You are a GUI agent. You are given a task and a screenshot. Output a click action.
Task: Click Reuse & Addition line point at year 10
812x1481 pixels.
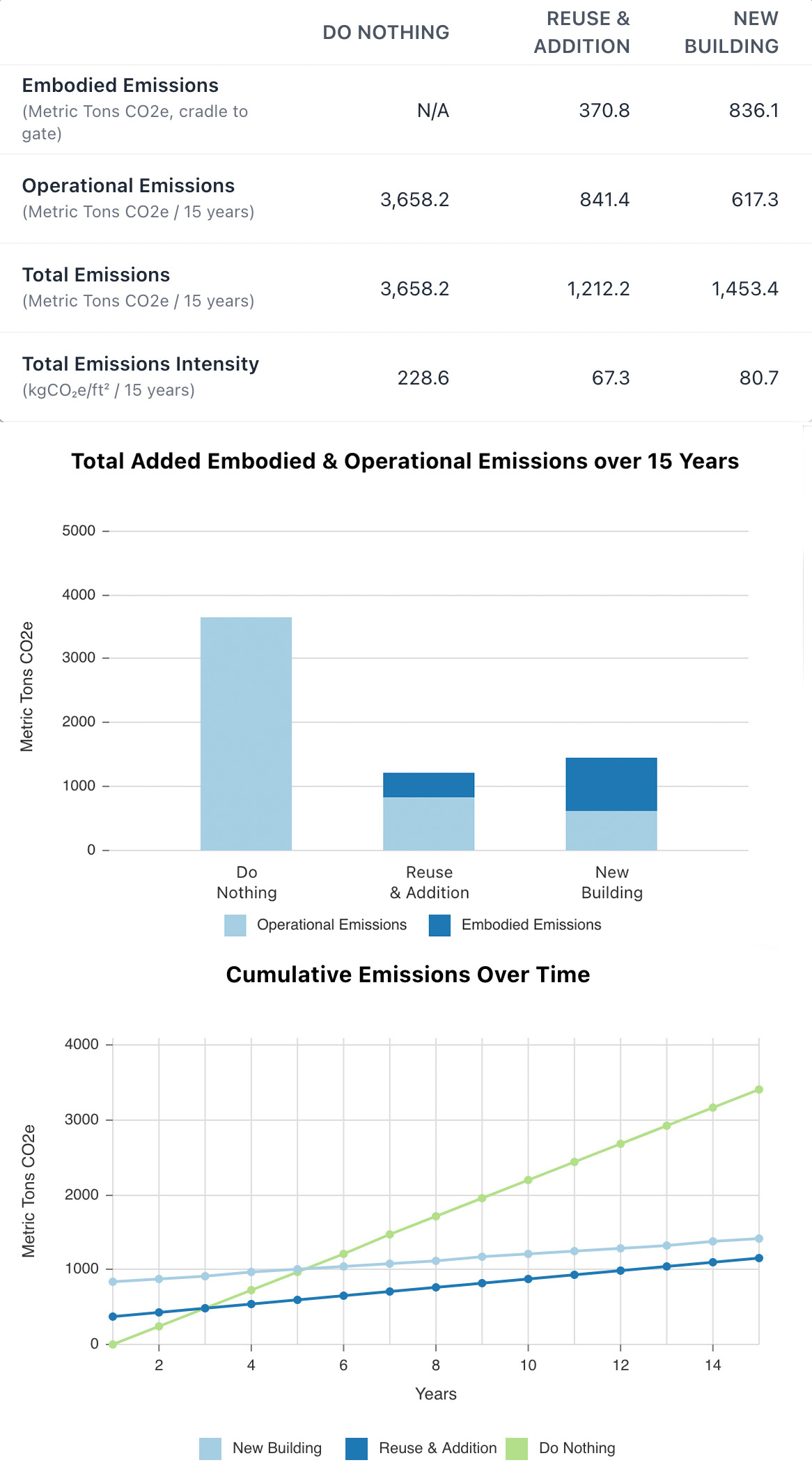click(x=528, y=1279)
